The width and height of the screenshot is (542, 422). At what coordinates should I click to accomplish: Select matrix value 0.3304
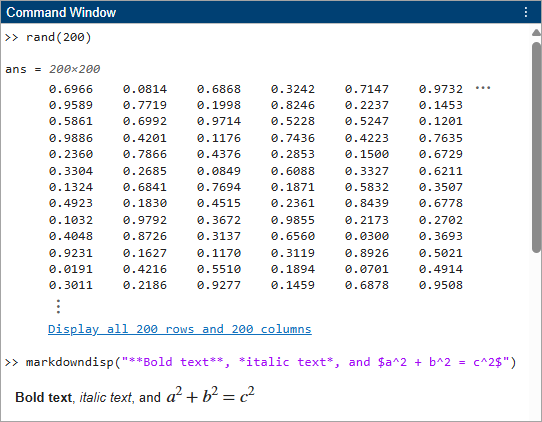point(71,171)
